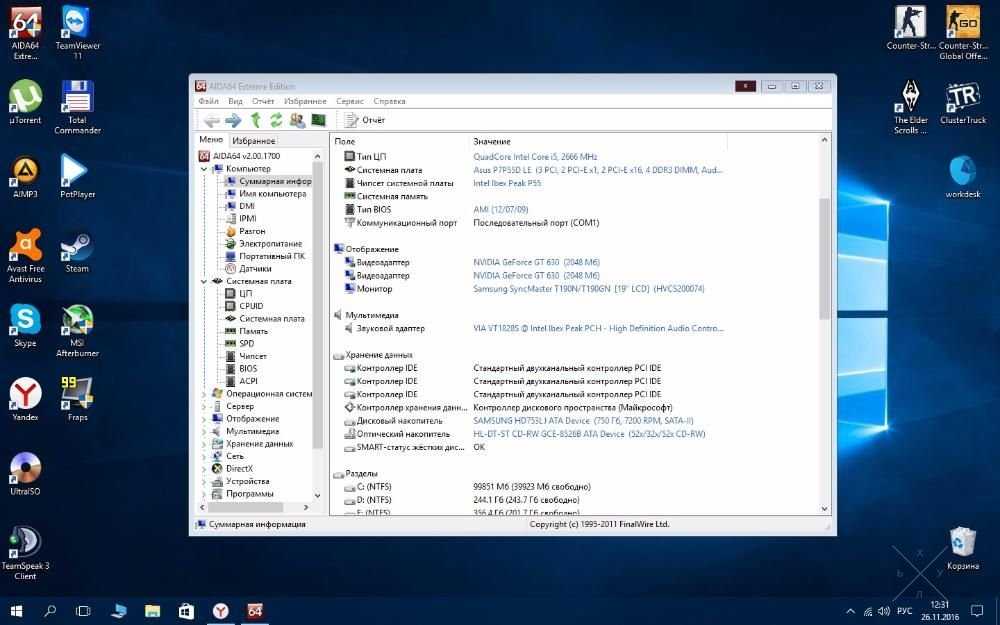Screen dimensions: 1000x625
Task: Open the Yandex browser taskbar icon
Action: (221, 611)
